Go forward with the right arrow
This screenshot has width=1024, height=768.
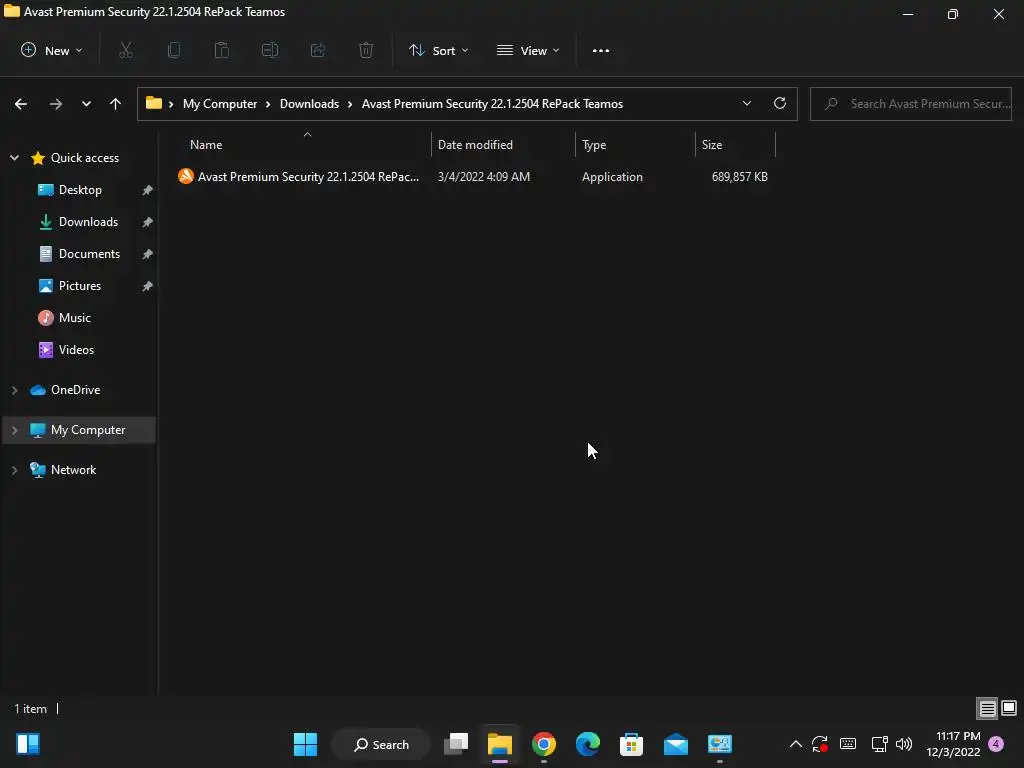coord(56,104)
